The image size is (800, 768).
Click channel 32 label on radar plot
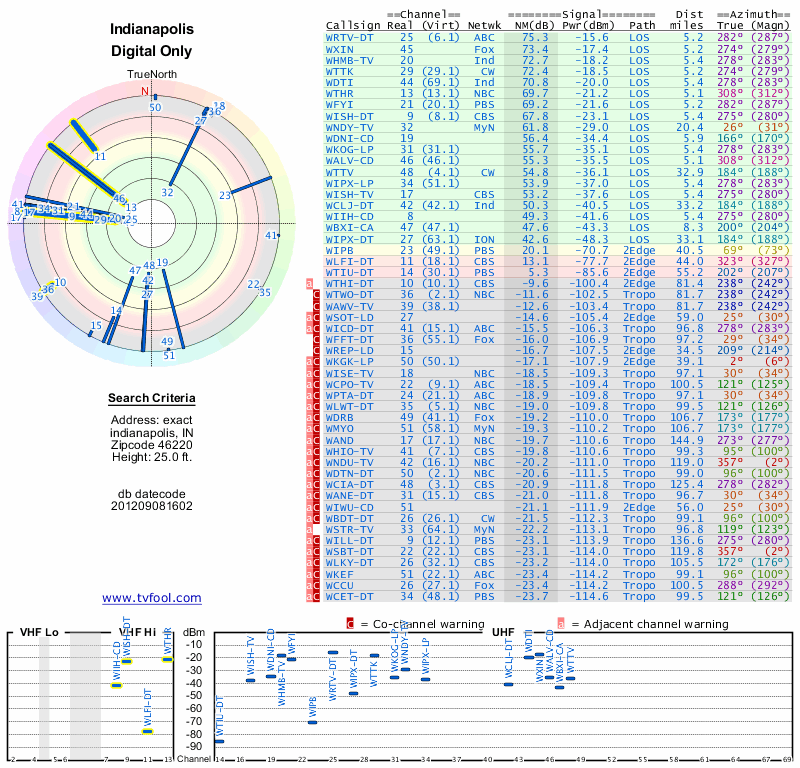click(x=167, y=192)
